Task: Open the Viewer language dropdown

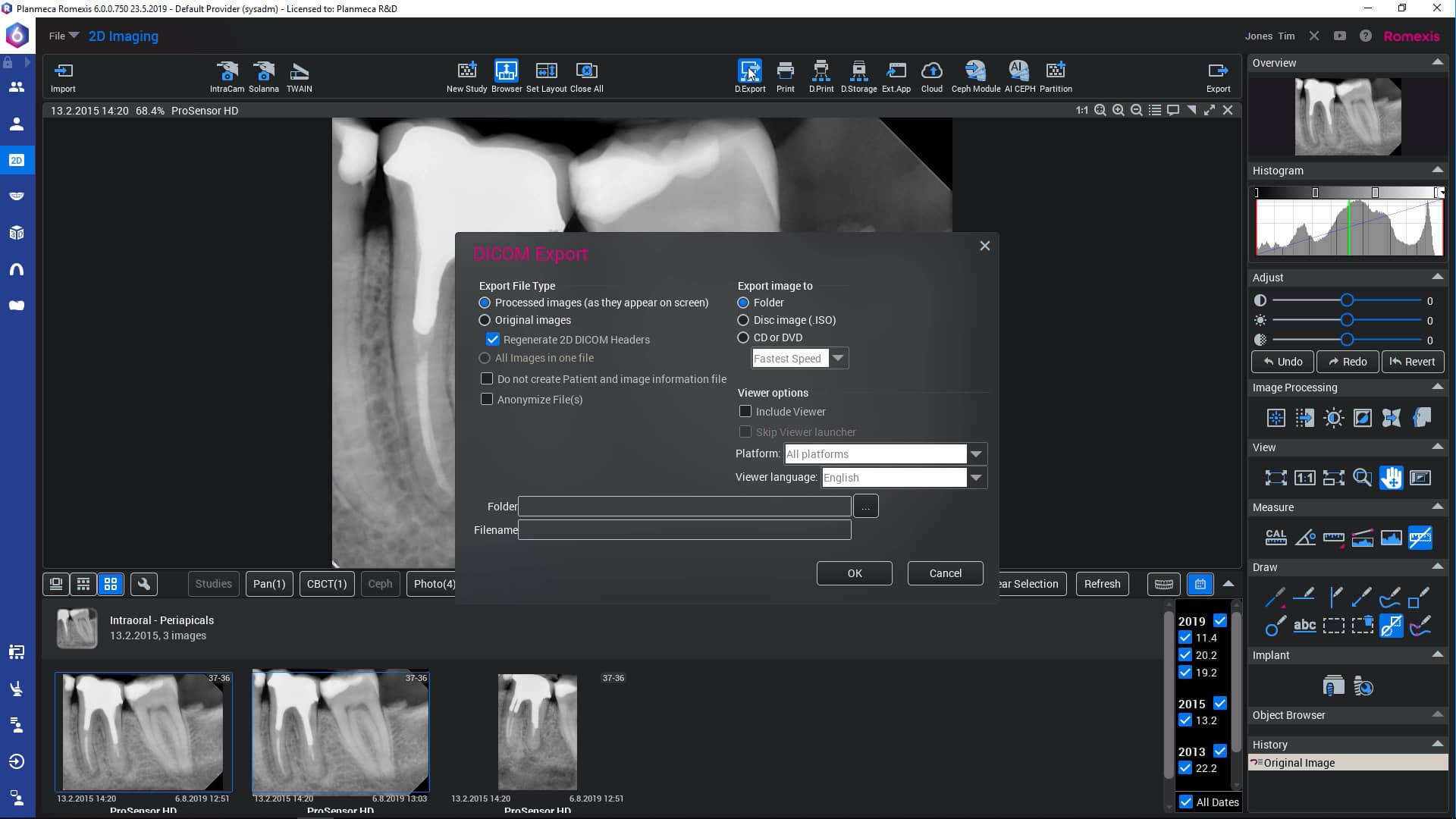Action: (x=975, y=477)
